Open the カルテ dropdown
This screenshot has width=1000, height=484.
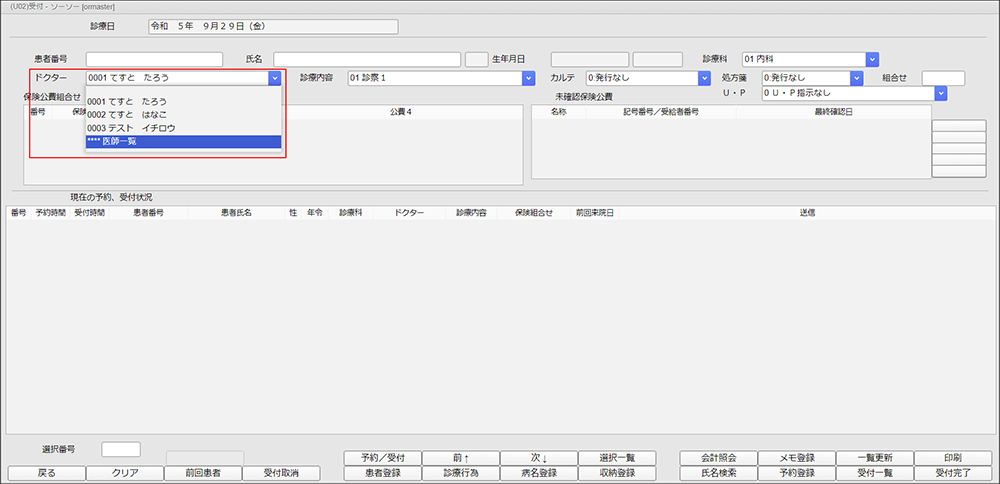pos(704,78)
